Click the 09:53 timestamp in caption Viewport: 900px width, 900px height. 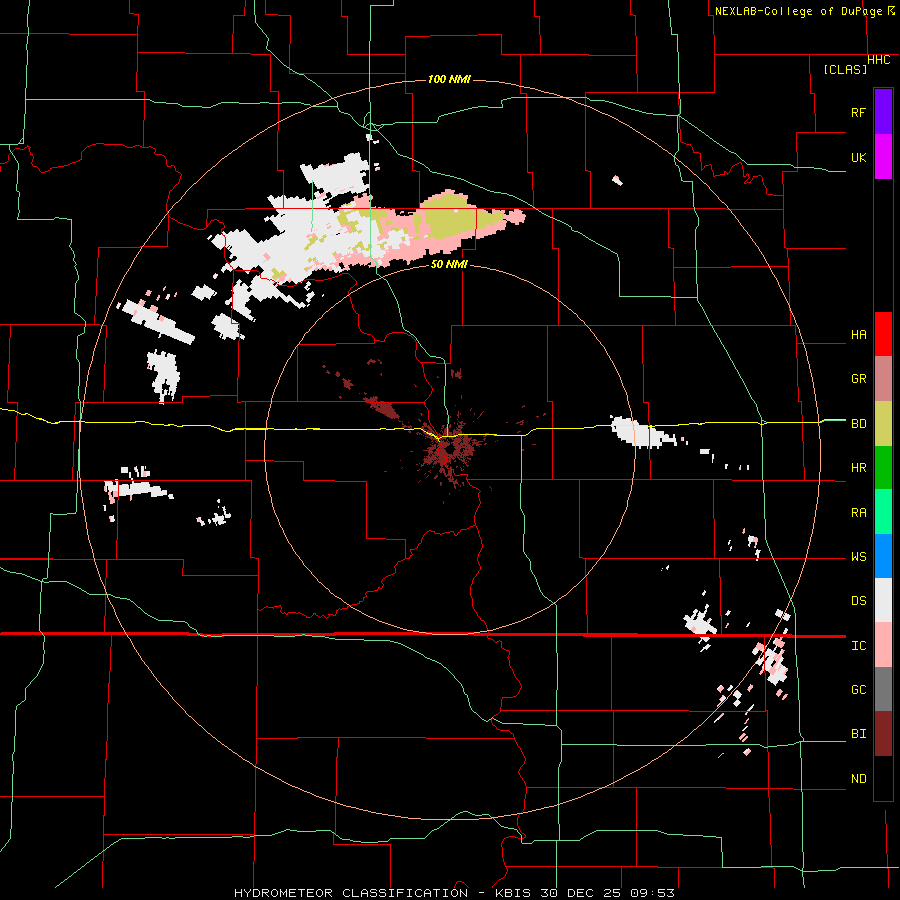[x=655, y=893]
